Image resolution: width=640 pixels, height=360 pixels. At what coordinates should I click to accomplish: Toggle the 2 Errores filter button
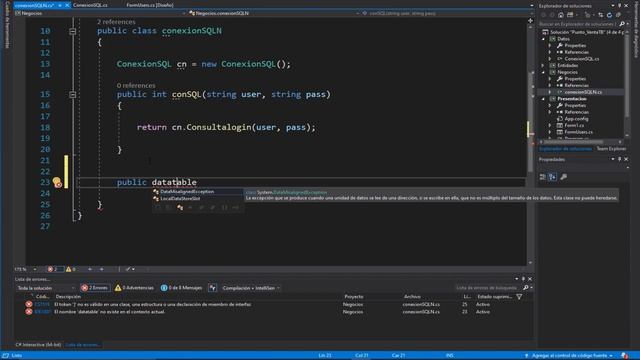[95, 288]
